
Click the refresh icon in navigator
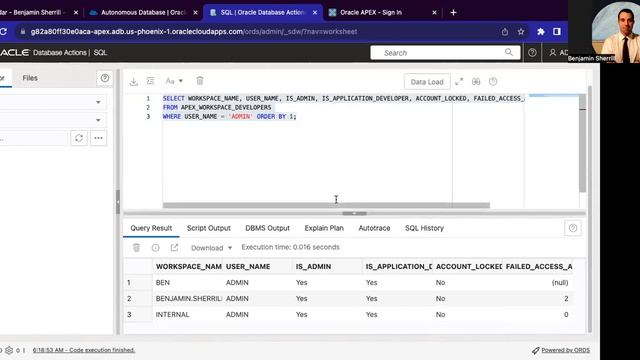click(x=79, y=138)
